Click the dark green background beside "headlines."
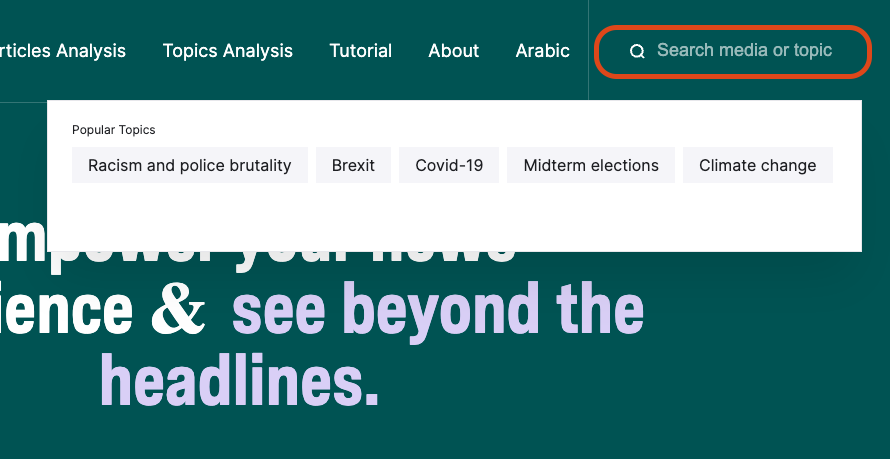Viewport: 890px width, 459px height. (624, 386)
